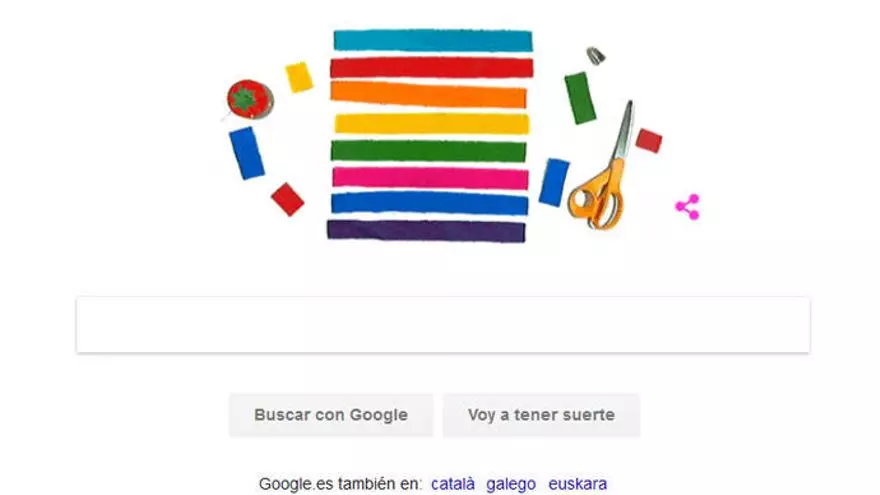Click the red diamond-shaped fabric patch

[287, 199]
